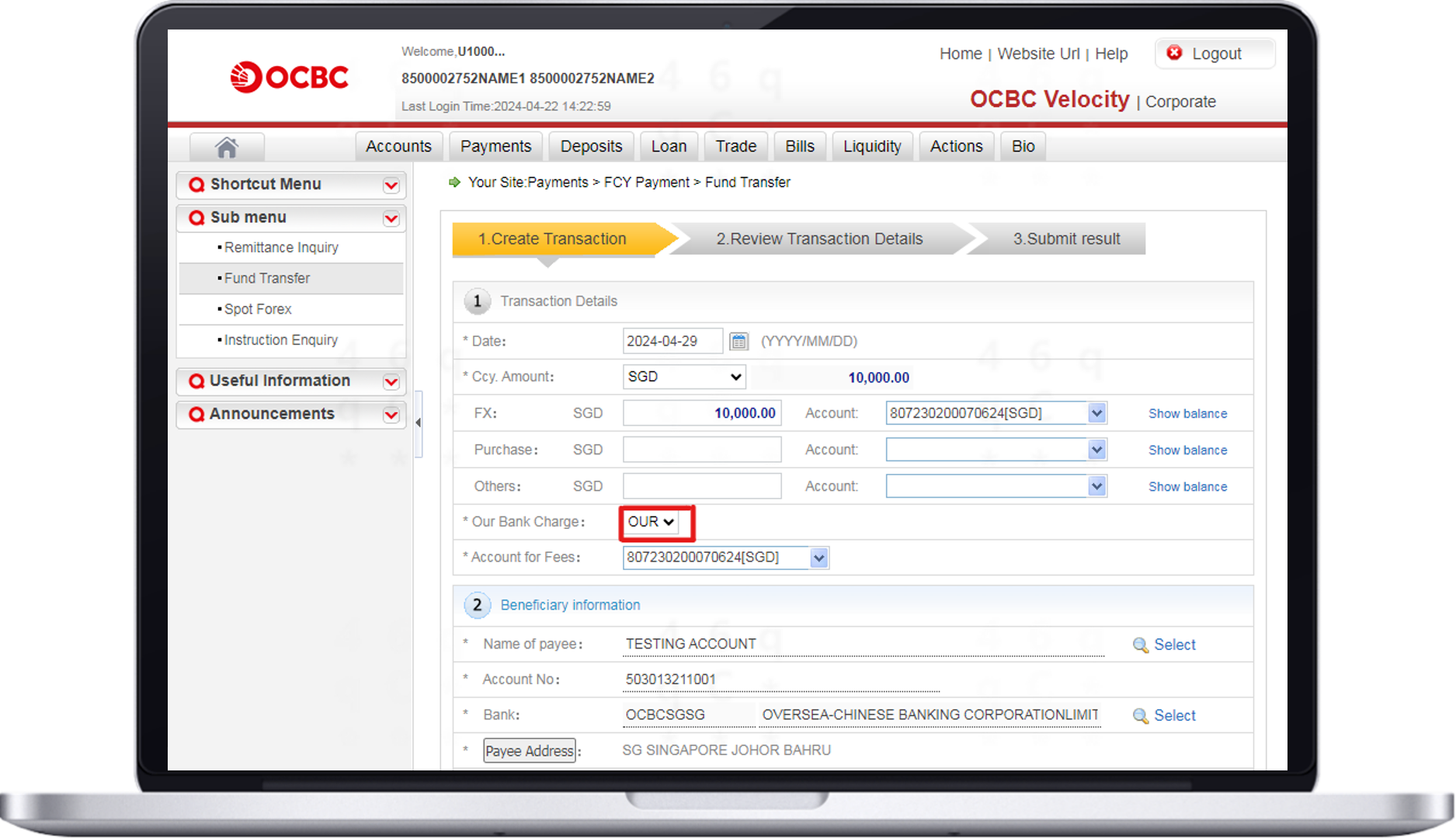Open the Accounts menu
The width and height of the screenshot is (1456, 838).
[398, 147]
